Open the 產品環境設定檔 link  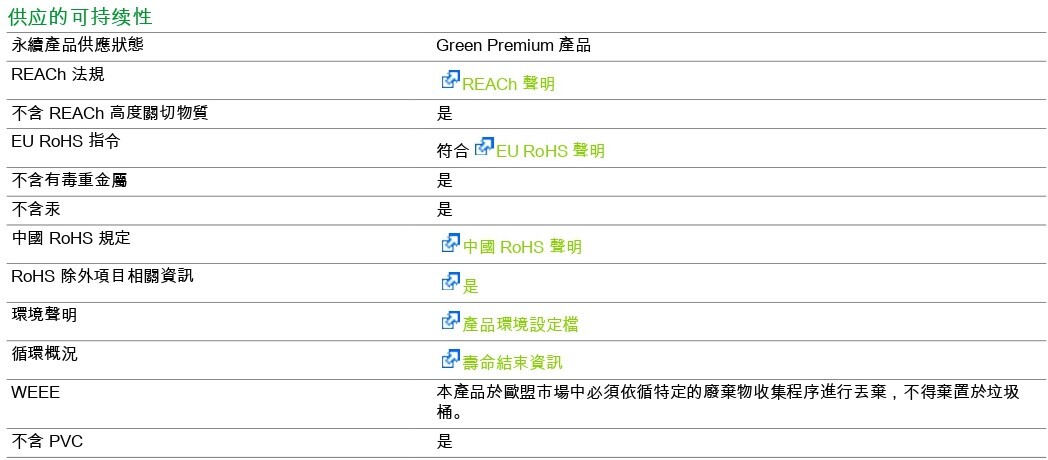520,325
